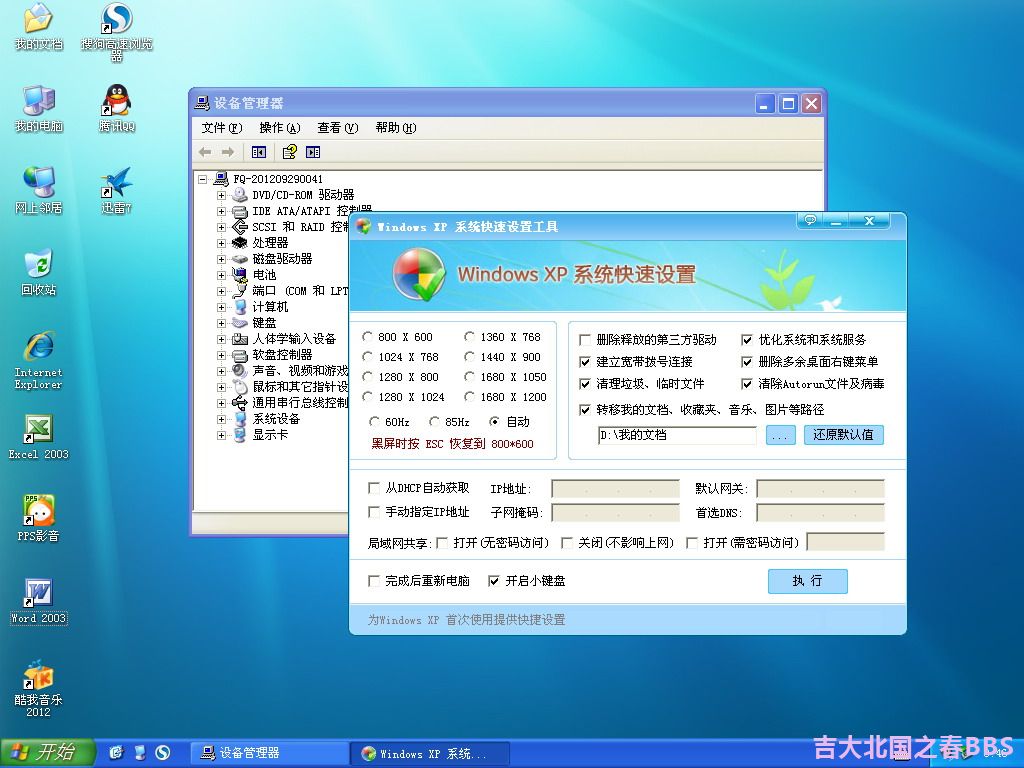Click the IP地址 input field
1024x768 pixels.
pyautogui.click(x=615, y=488)
